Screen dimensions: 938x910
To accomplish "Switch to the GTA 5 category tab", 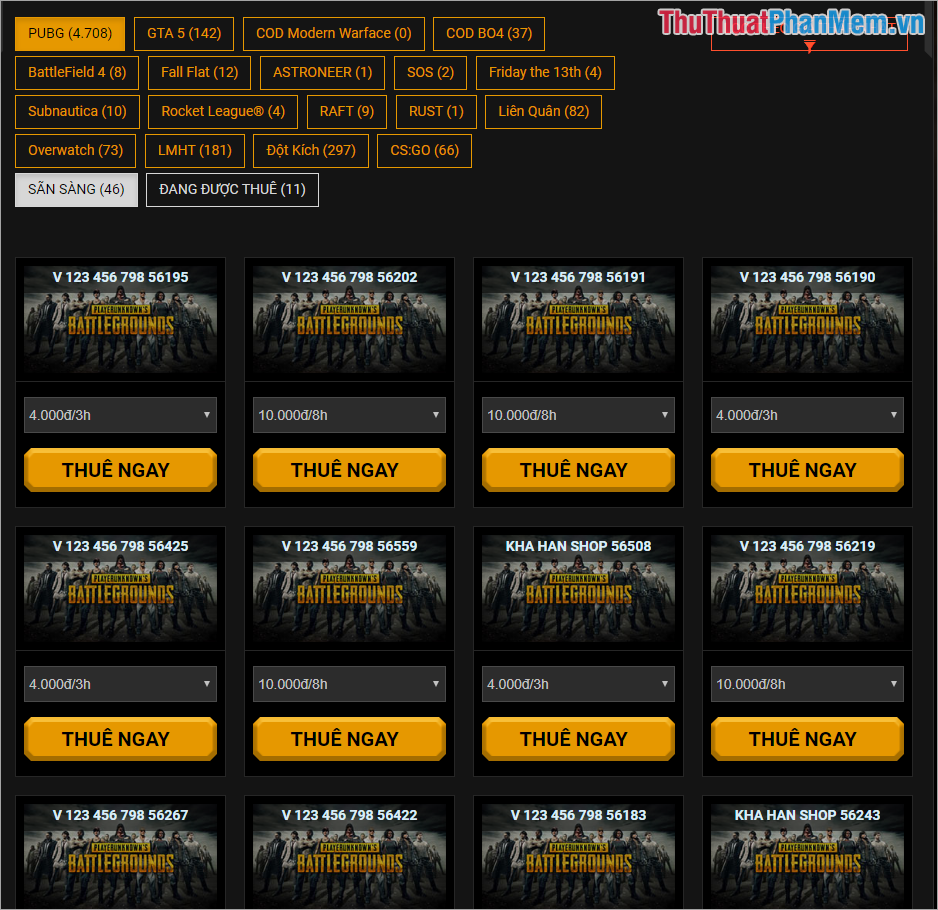I will pos(183,33).
